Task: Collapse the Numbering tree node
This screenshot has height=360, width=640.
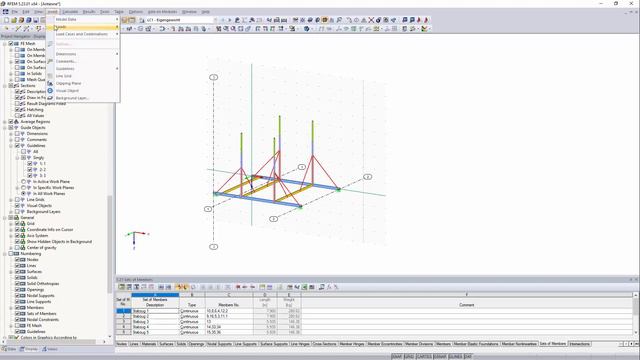Action: tap(5, 254)
